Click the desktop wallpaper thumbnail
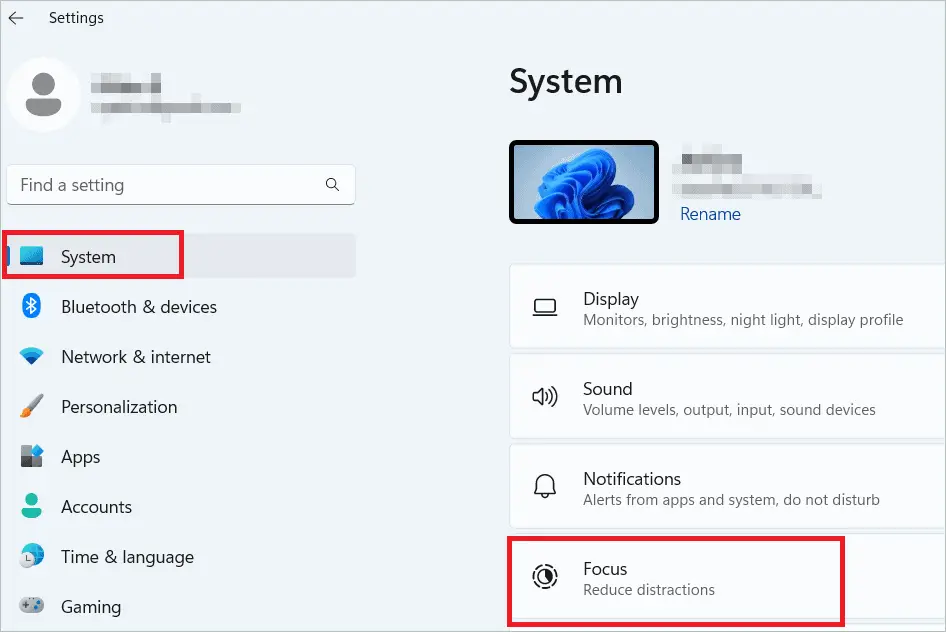 pyautogui.click(x=584, y=182)
